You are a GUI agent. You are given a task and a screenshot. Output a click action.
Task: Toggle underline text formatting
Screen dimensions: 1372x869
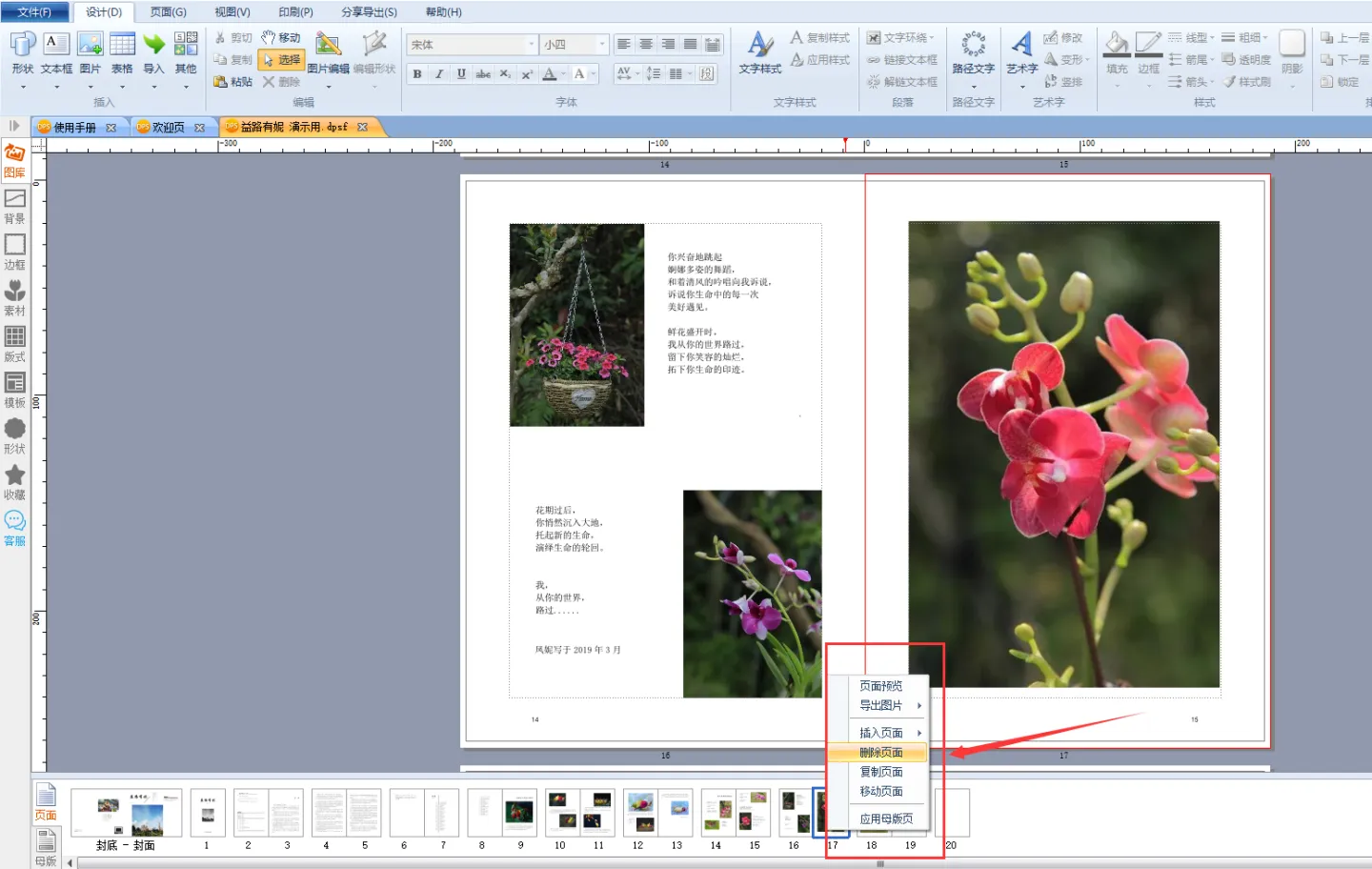point(461,74)
